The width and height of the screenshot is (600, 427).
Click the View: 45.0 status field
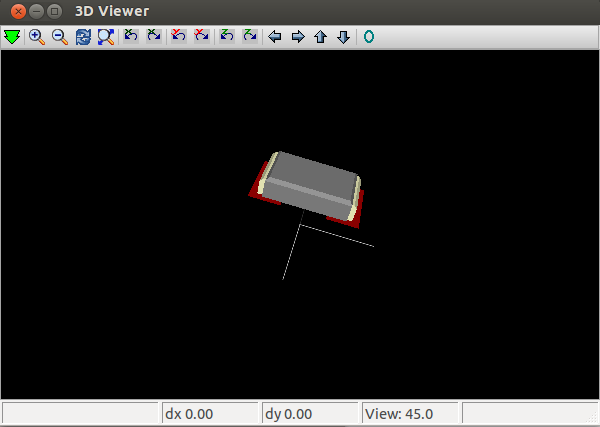410,414
